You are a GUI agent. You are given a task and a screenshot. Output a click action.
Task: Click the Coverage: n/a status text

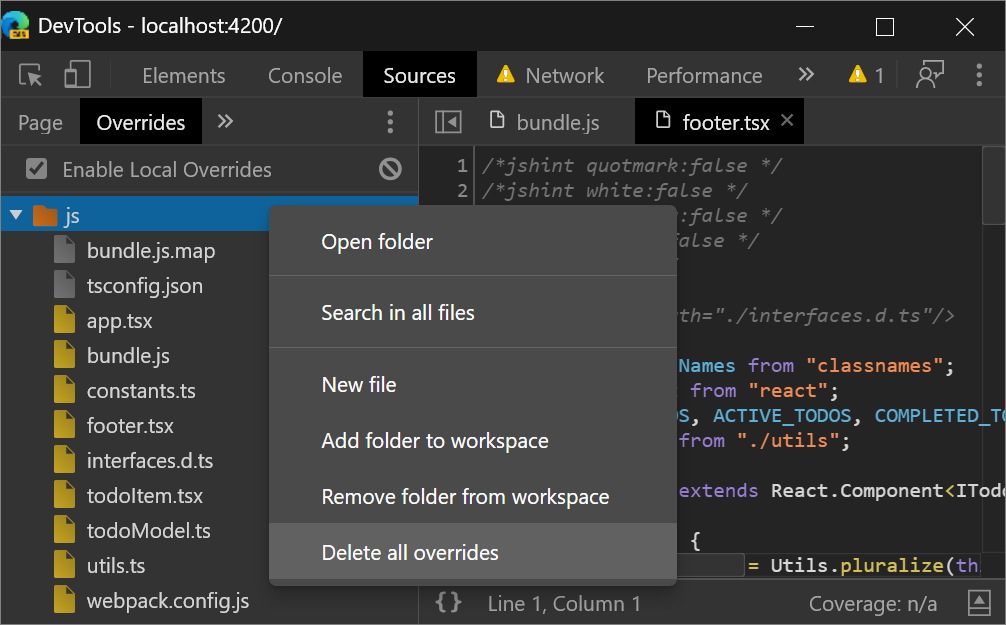[x=873, y=604]
